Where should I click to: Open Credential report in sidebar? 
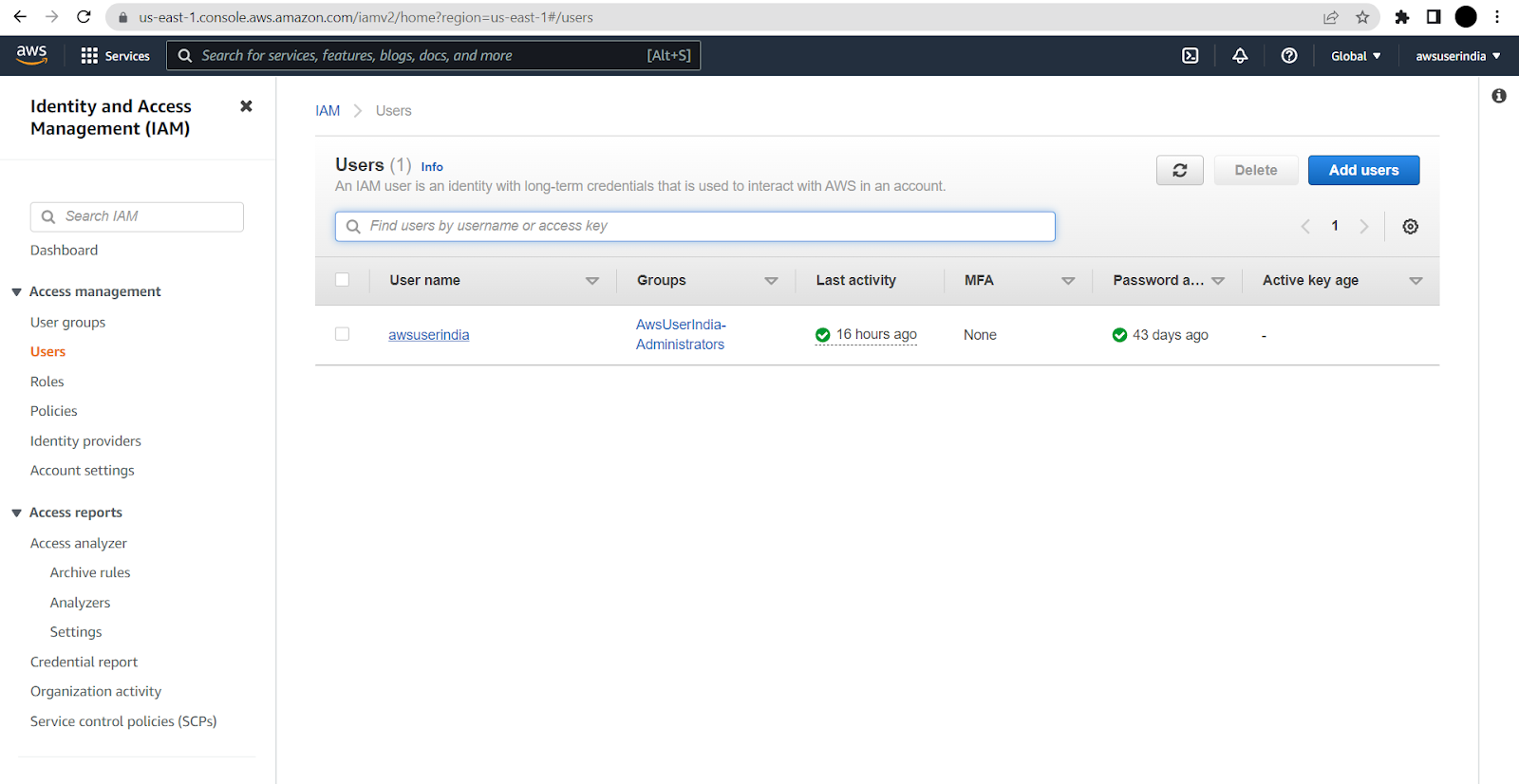pos(84,663)
